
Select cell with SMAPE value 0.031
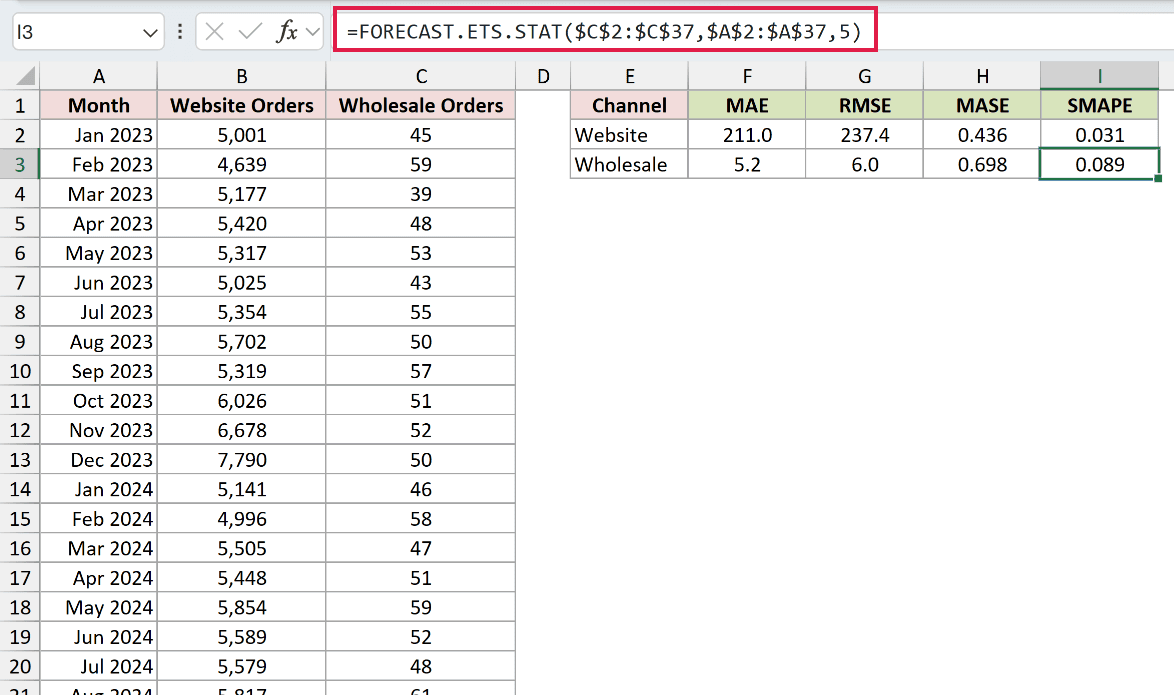[x=1100, y=136]
